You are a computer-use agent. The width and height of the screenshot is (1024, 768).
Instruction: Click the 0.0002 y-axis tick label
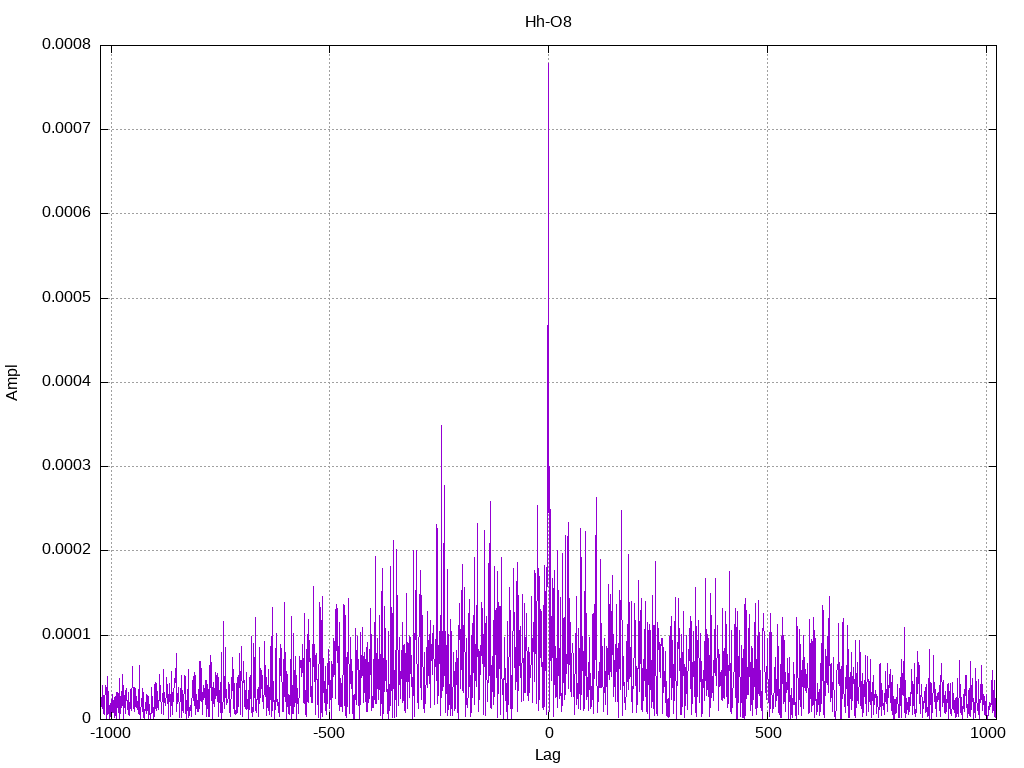pos(66,550)
